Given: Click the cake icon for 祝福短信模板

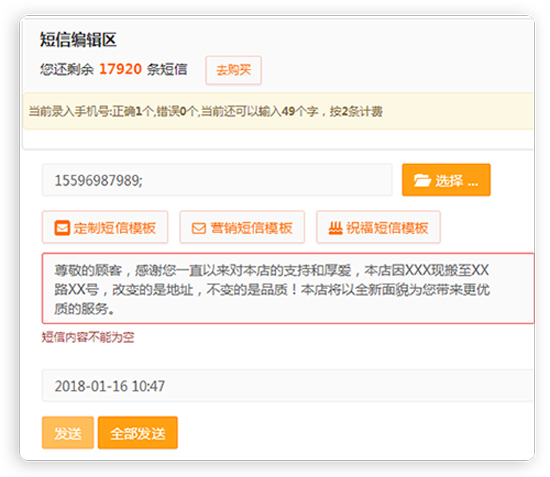Looking at the screenshot, I should pos(335,228).
